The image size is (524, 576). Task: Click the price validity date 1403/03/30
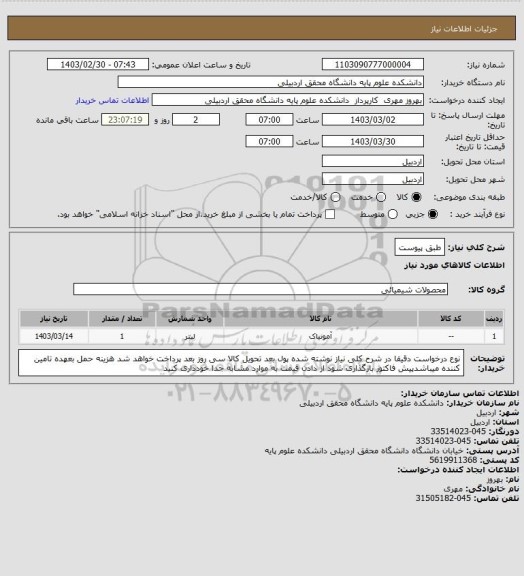[x=373, y=141]
